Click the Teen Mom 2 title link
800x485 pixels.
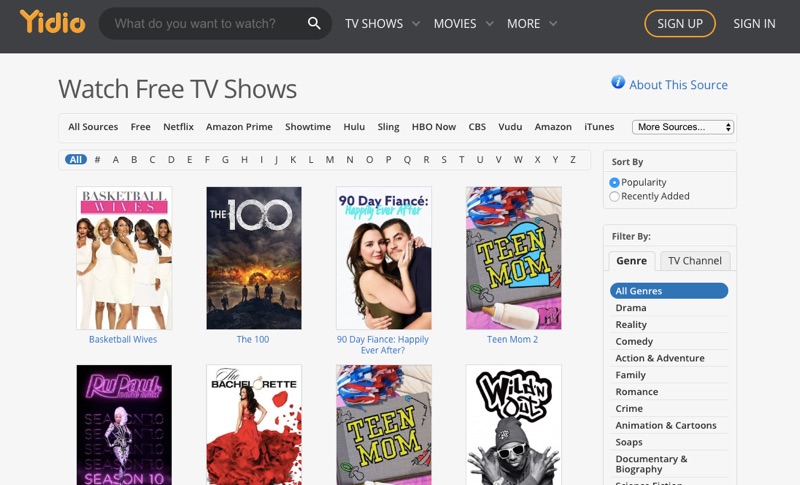coord(512,339)
